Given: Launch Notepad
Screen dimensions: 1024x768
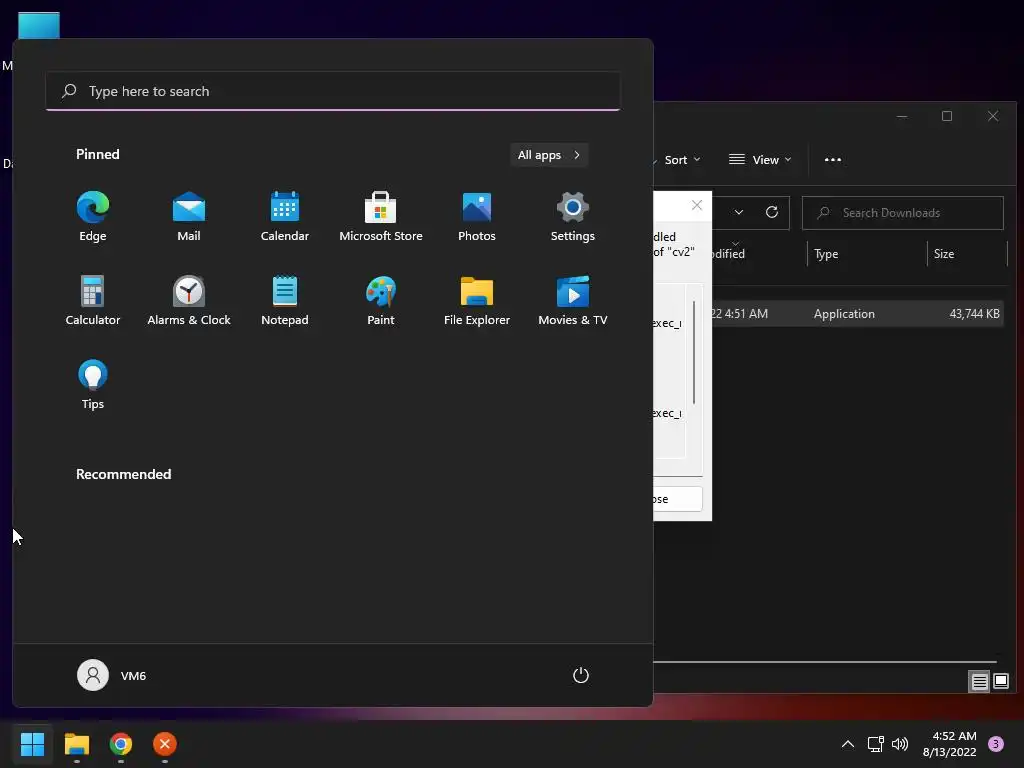Looking at the screenshot, I should 285,300.
